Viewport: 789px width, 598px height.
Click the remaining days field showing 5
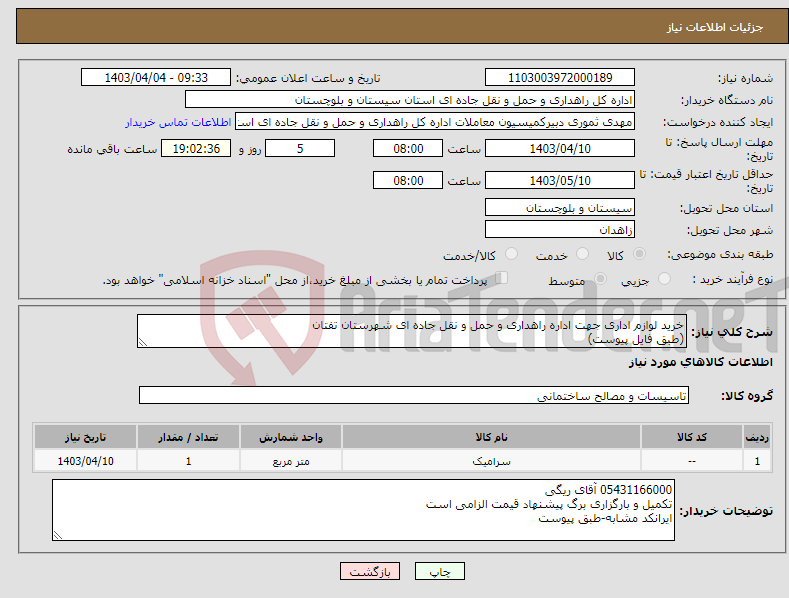(x=300, y=148)
